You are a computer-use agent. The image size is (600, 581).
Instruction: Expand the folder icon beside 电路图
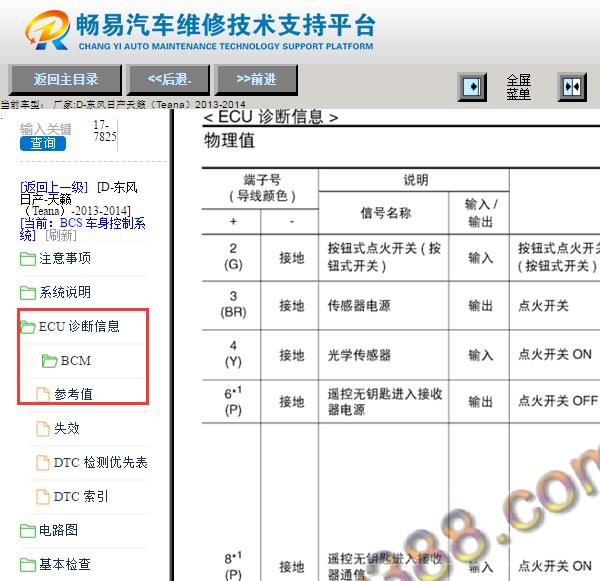[x=28, y=531]
